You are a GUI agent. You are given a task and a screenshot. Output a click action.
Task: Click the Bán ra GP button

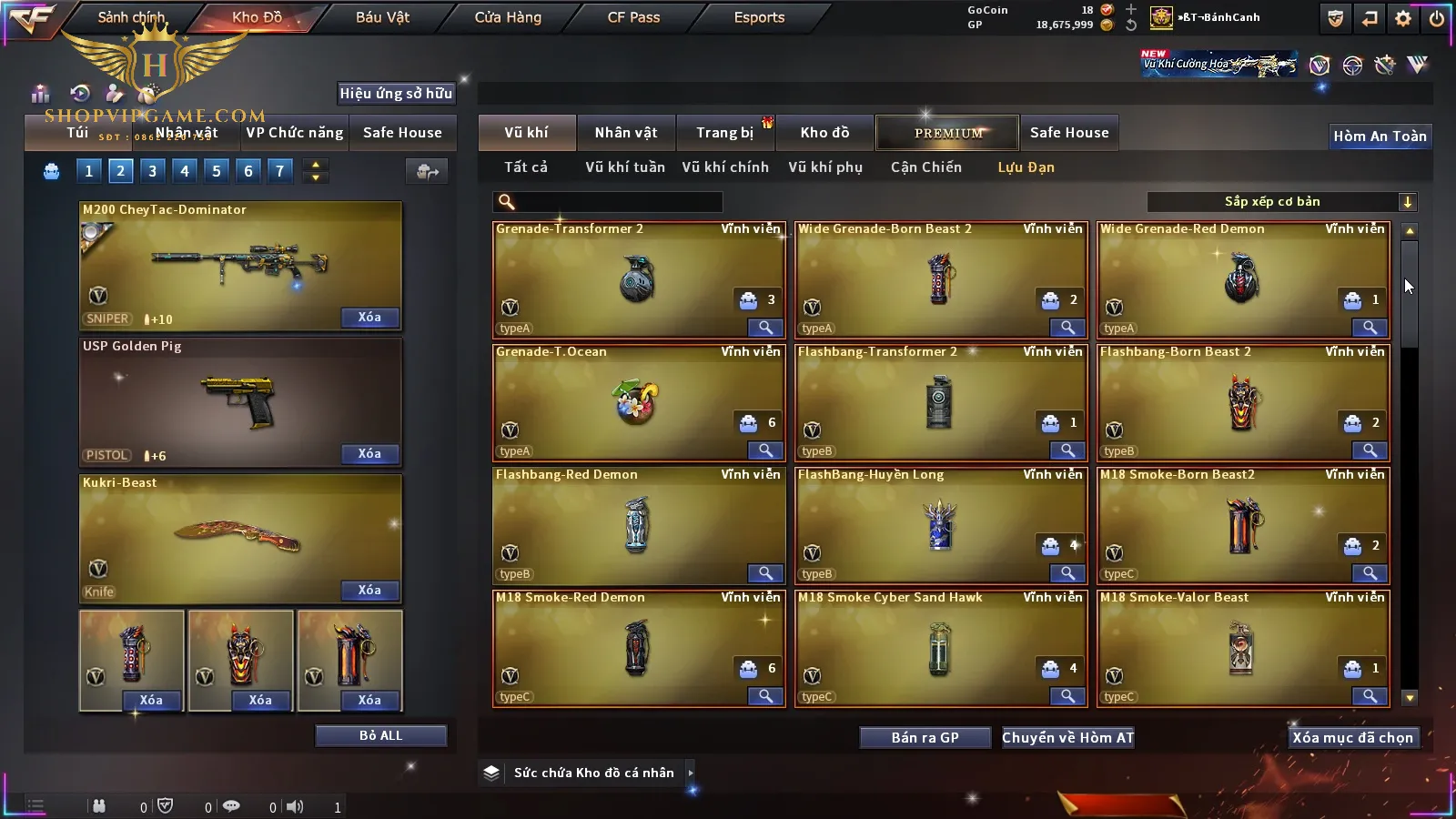pos(925,738)
